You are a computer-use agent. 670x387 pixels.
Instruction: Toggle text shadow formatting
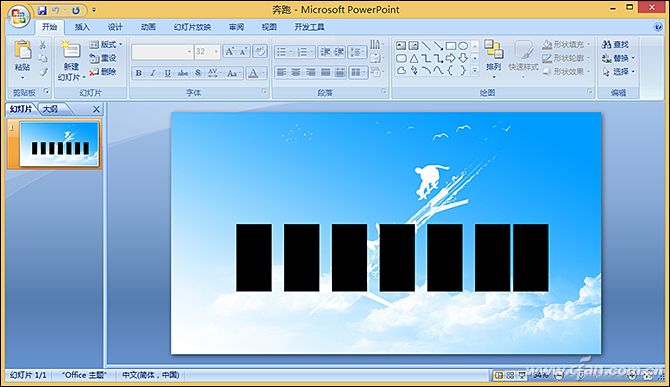(x=198, y=73)
